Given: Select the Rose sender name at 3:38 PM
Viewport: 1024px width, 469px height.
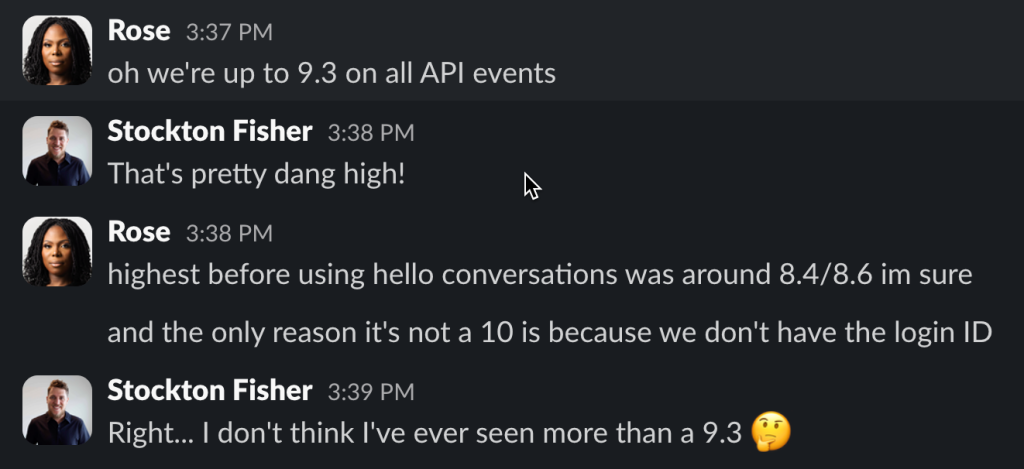Looking at the screenshot, I should [139, 232].
